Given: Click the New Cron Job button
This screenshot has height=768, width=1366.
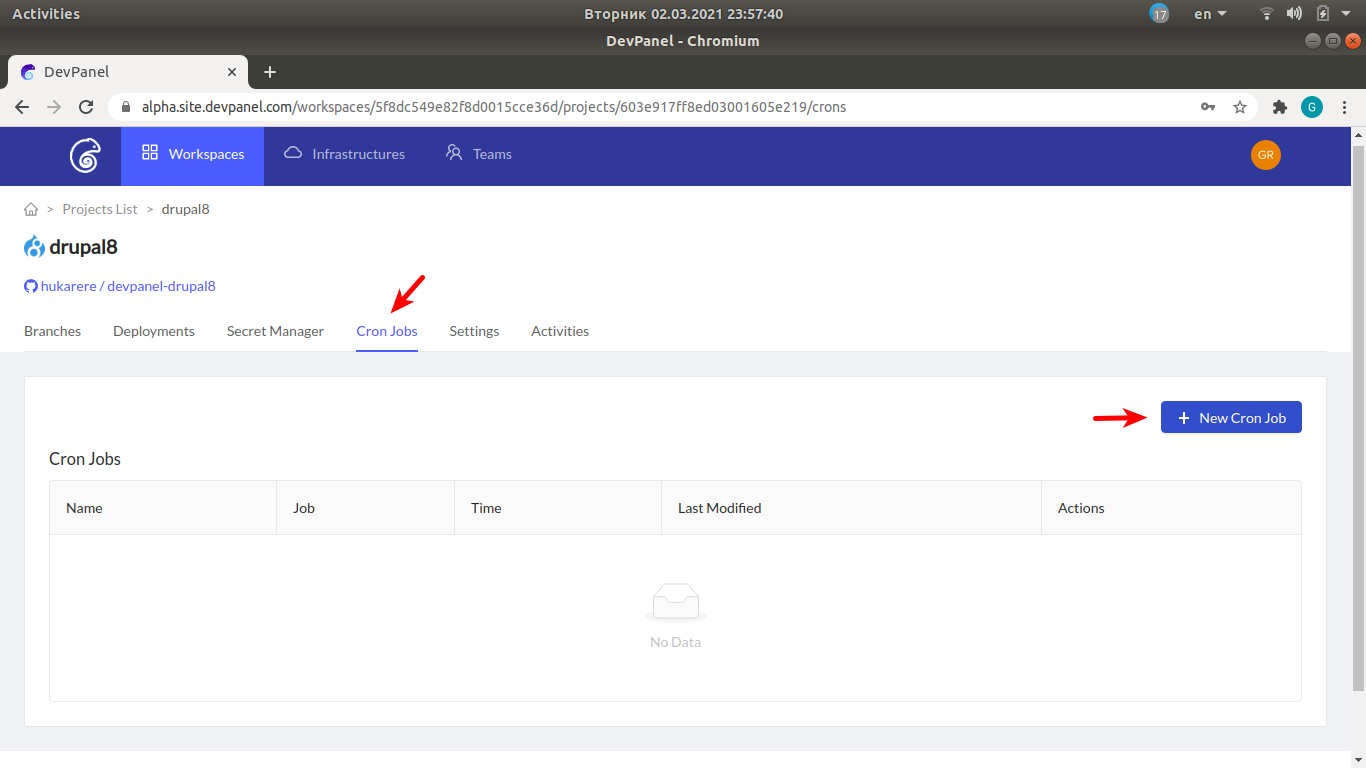Looking at the screenshot, I should 1231,417.
